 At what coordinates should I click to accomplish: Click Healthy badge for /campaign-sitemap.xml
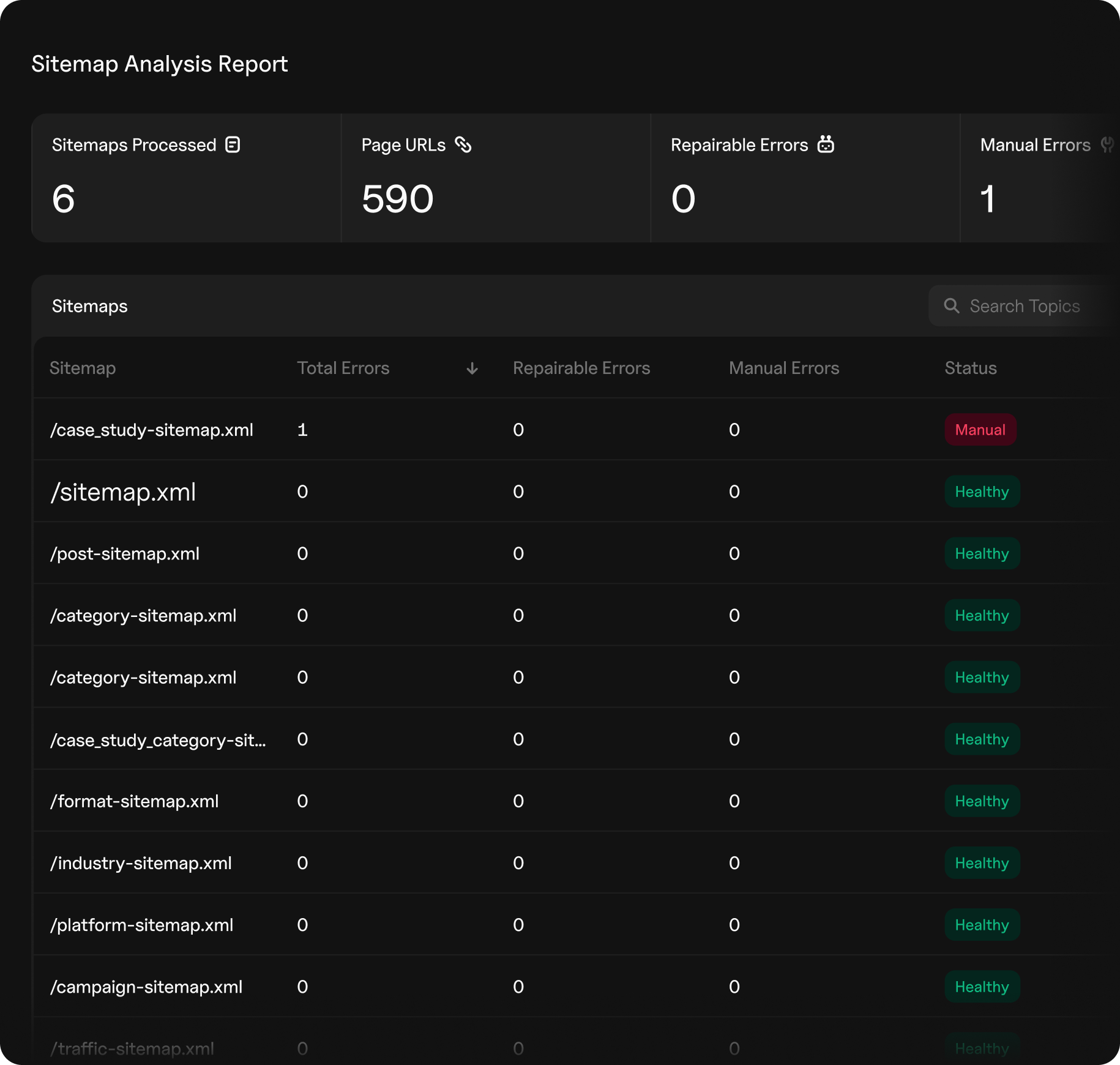[982, 987]
